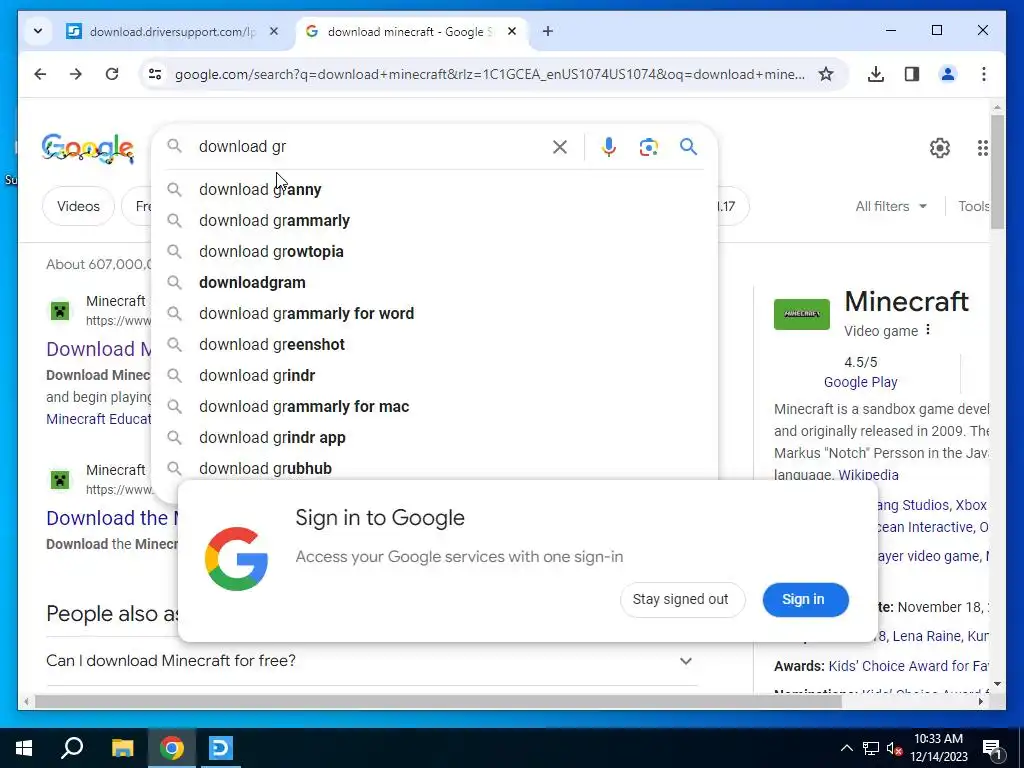This screenshot has height=768, width=1024.
Task: Open Google quick settings gear
Action: 939,148
